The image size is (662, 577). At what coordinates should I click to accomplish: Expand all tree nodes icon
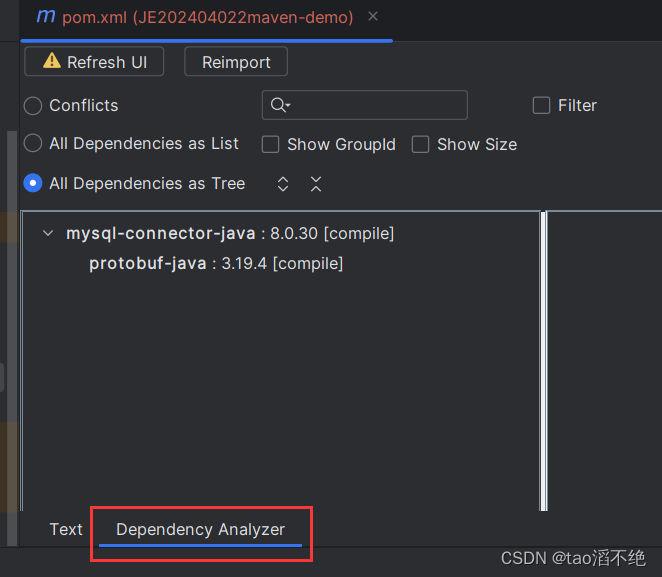283,184
